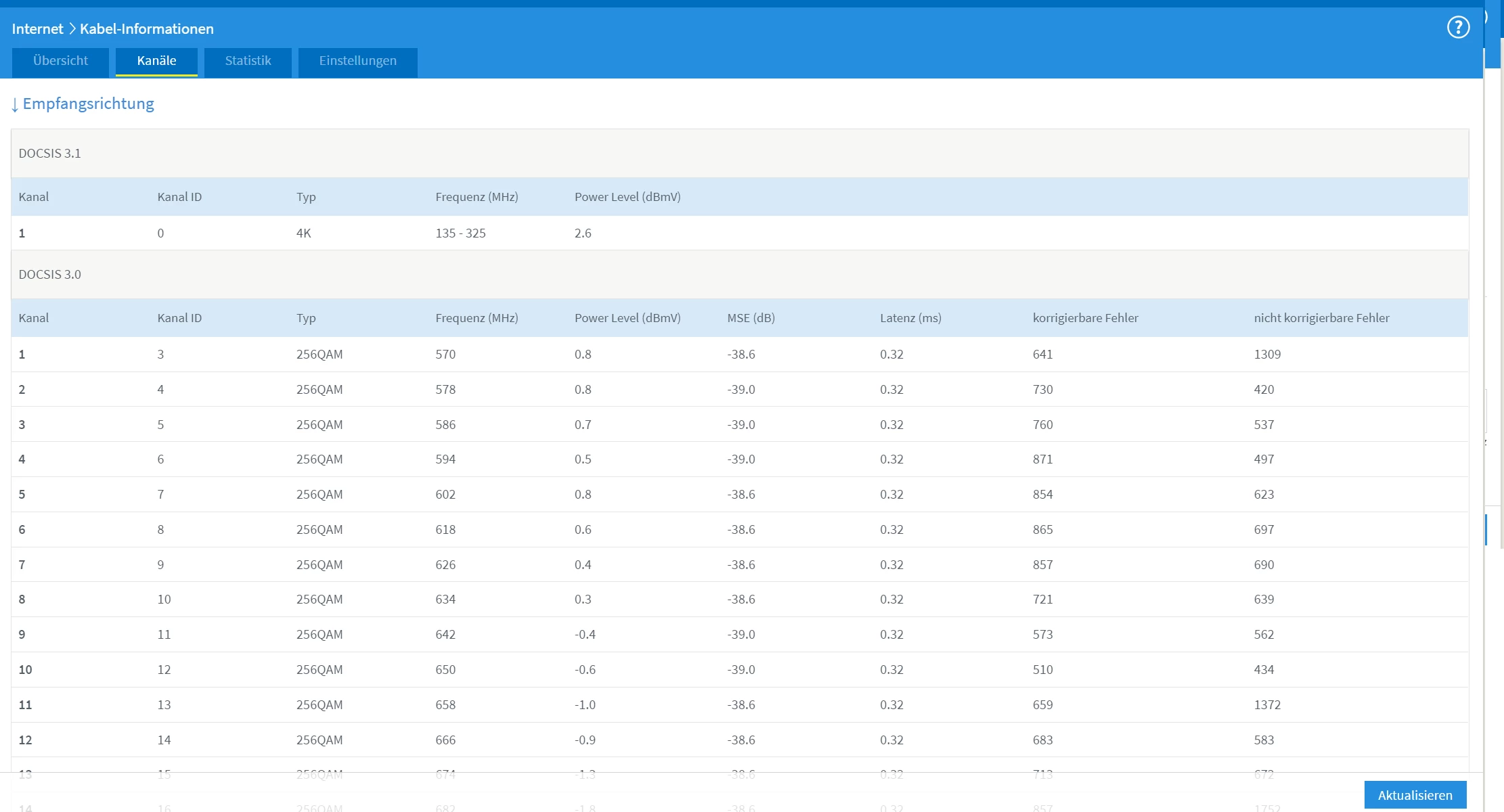The width and height of the screenshot is (1504, 812).
Task: Select the row with frequency 658
Action: click(x=445, y=705)
